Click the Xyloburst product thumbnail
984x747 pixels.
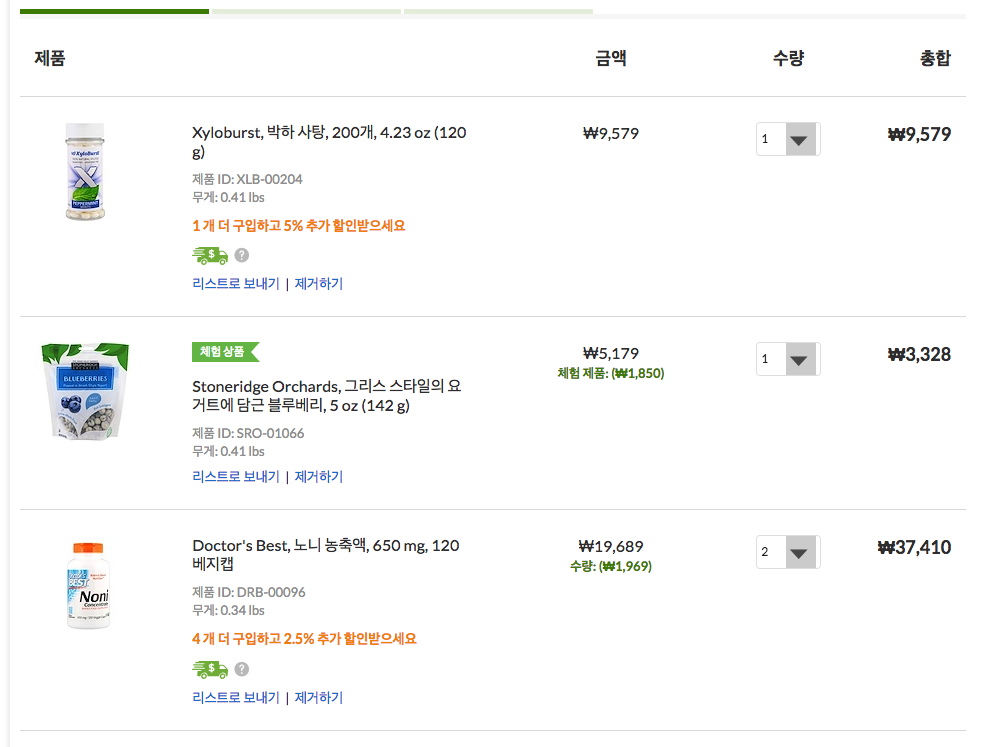(x=85, y=171)
